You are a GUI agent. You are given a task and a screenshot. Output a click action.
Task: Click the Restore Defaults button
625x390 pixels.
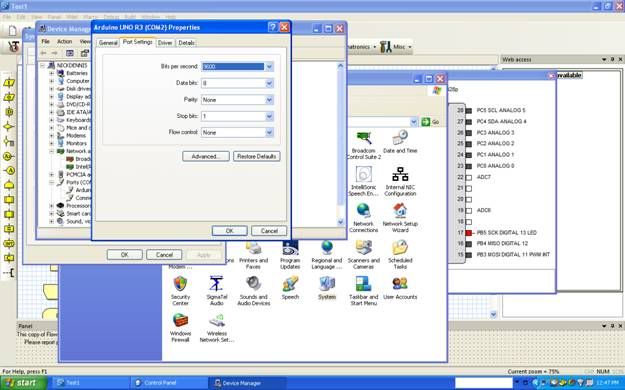(x=257, y=156)
